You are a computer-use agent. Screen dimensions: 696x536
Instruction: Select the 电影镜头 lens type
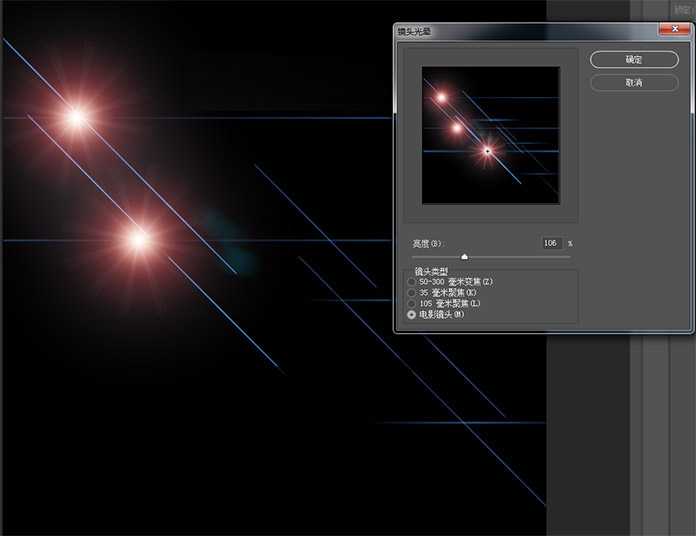point(412,314)
